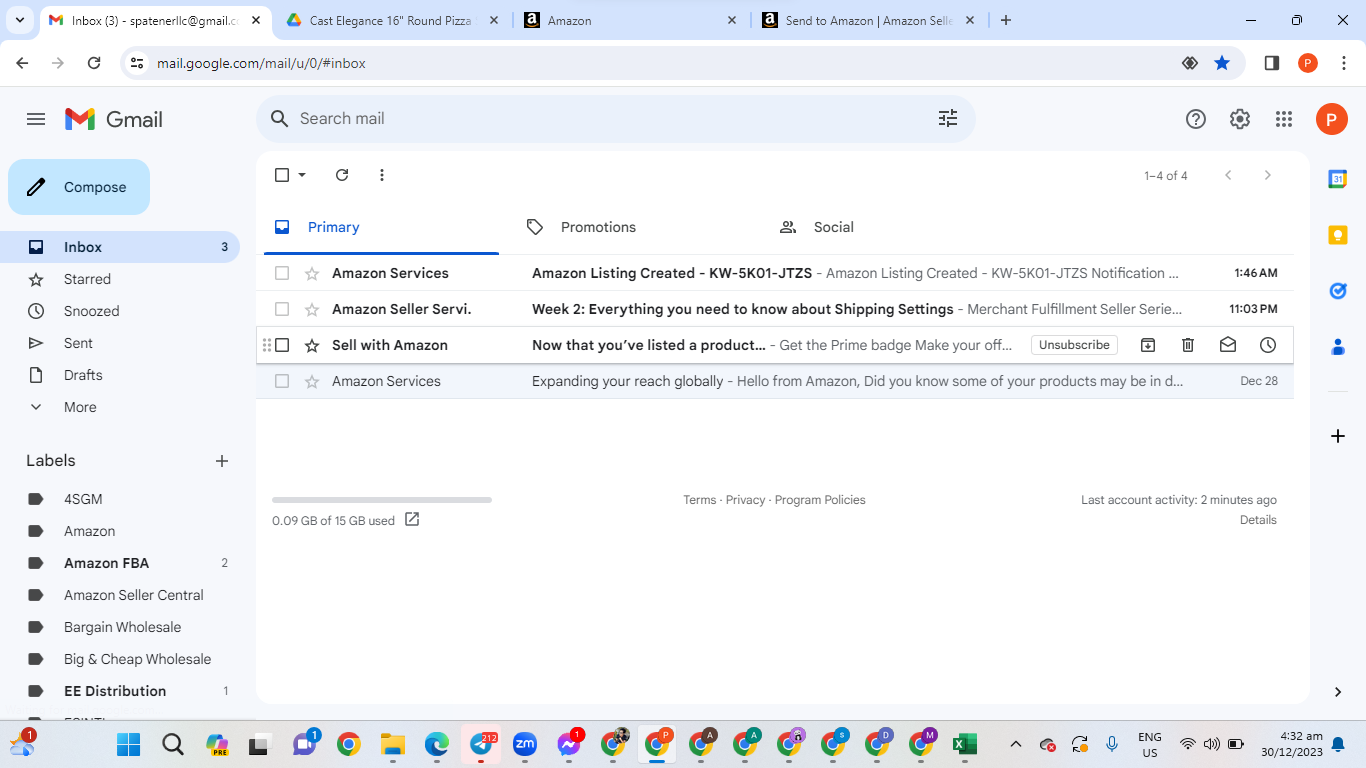Get add-ons plus icon in side panel

coord(1338,436)
